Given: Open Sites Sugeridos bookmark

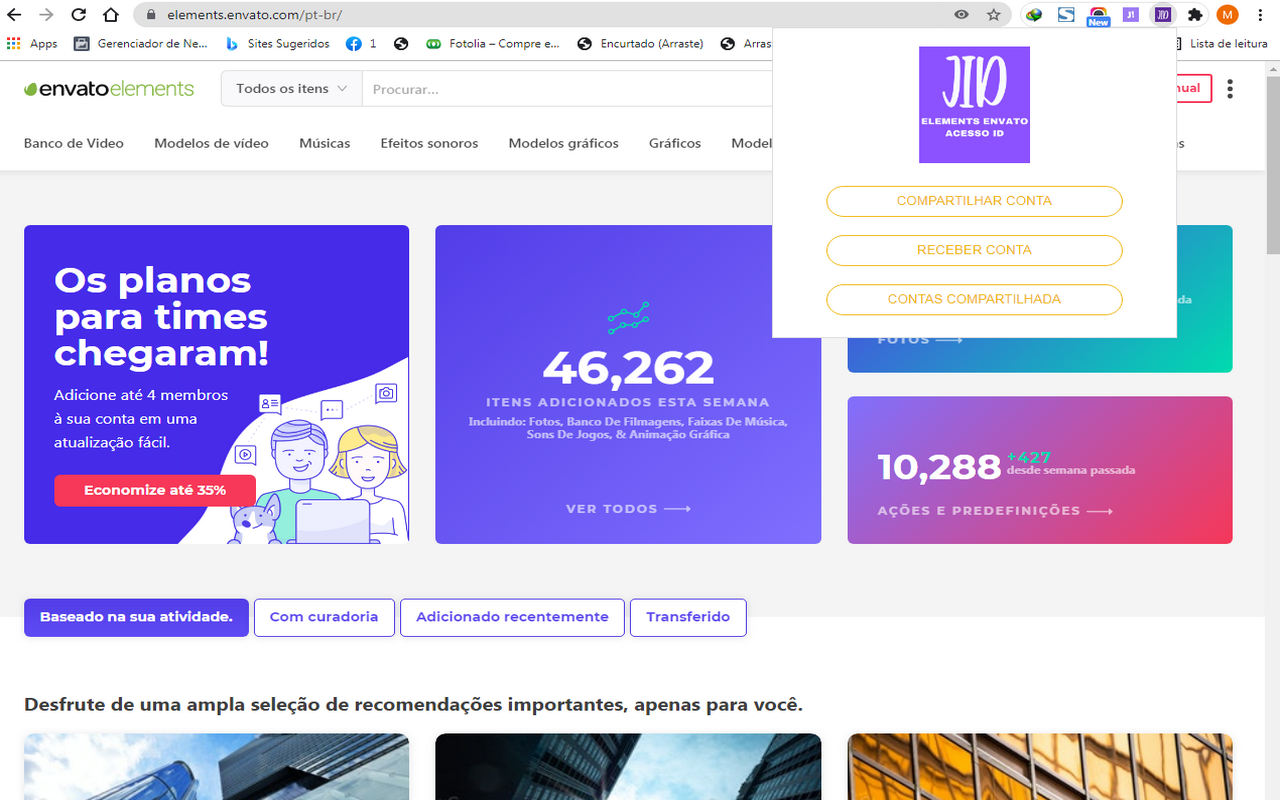Looking at the screenshot, I should click(x=277, y=44).
